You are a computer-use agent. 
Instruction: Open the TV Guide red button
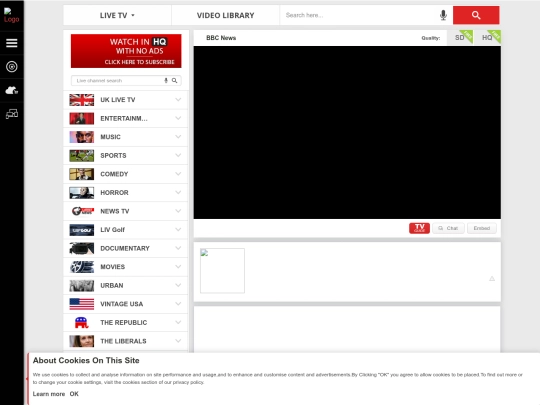pos(419,228)
